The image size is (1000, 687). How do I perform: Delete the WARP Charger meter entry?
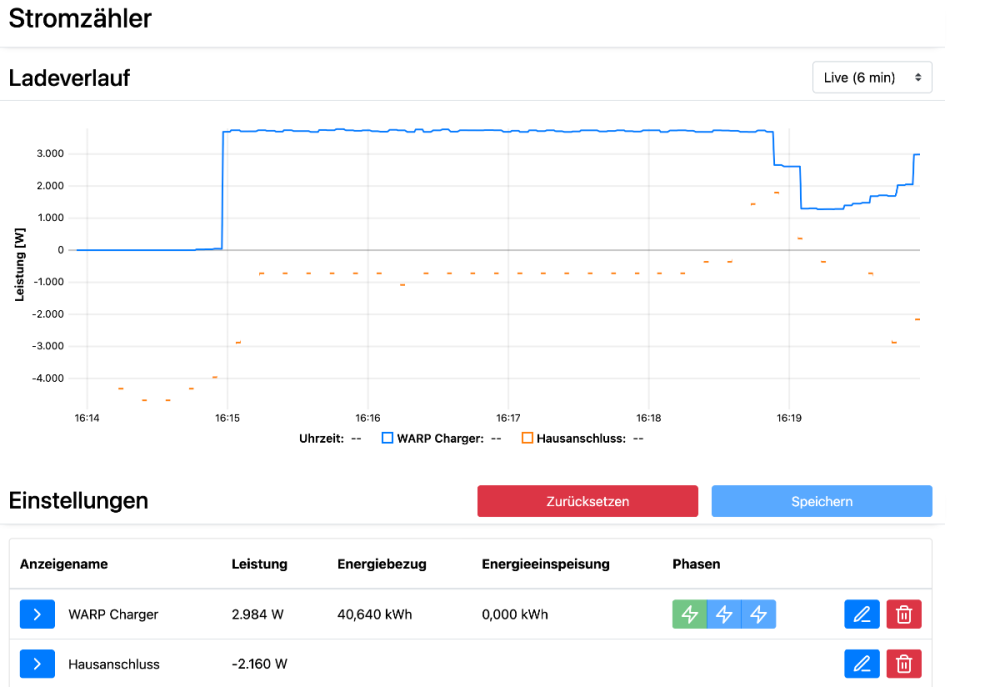[904, 614]
